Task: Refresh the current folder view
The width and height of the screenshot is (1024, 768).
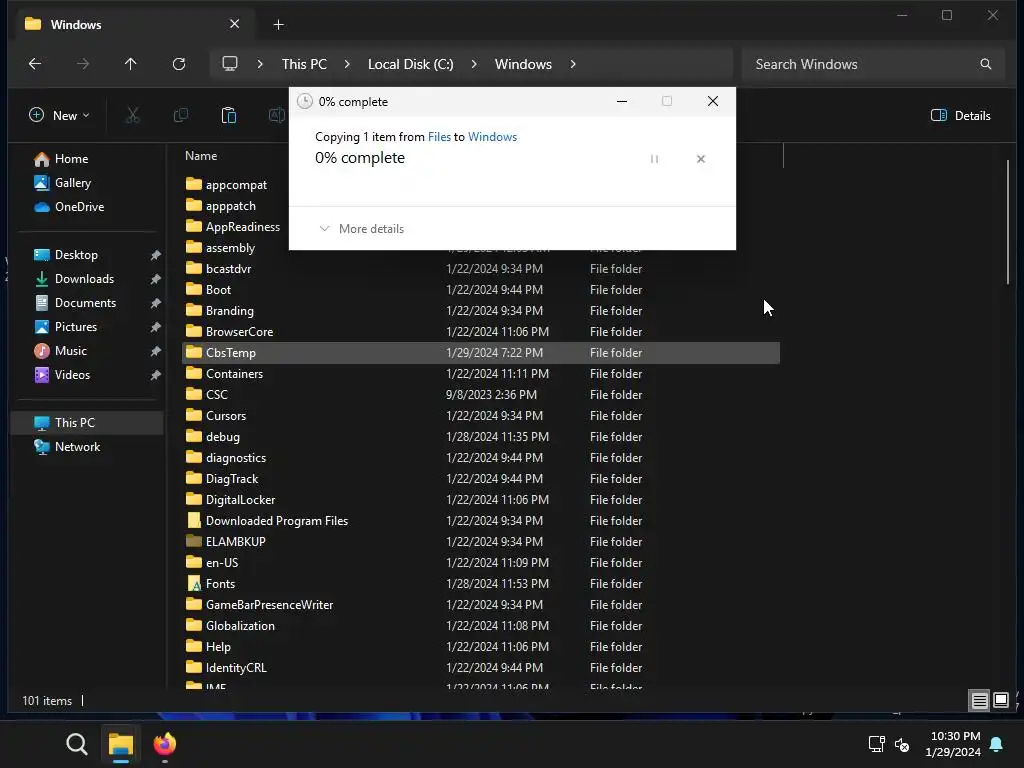Action: tap(179, 64)
